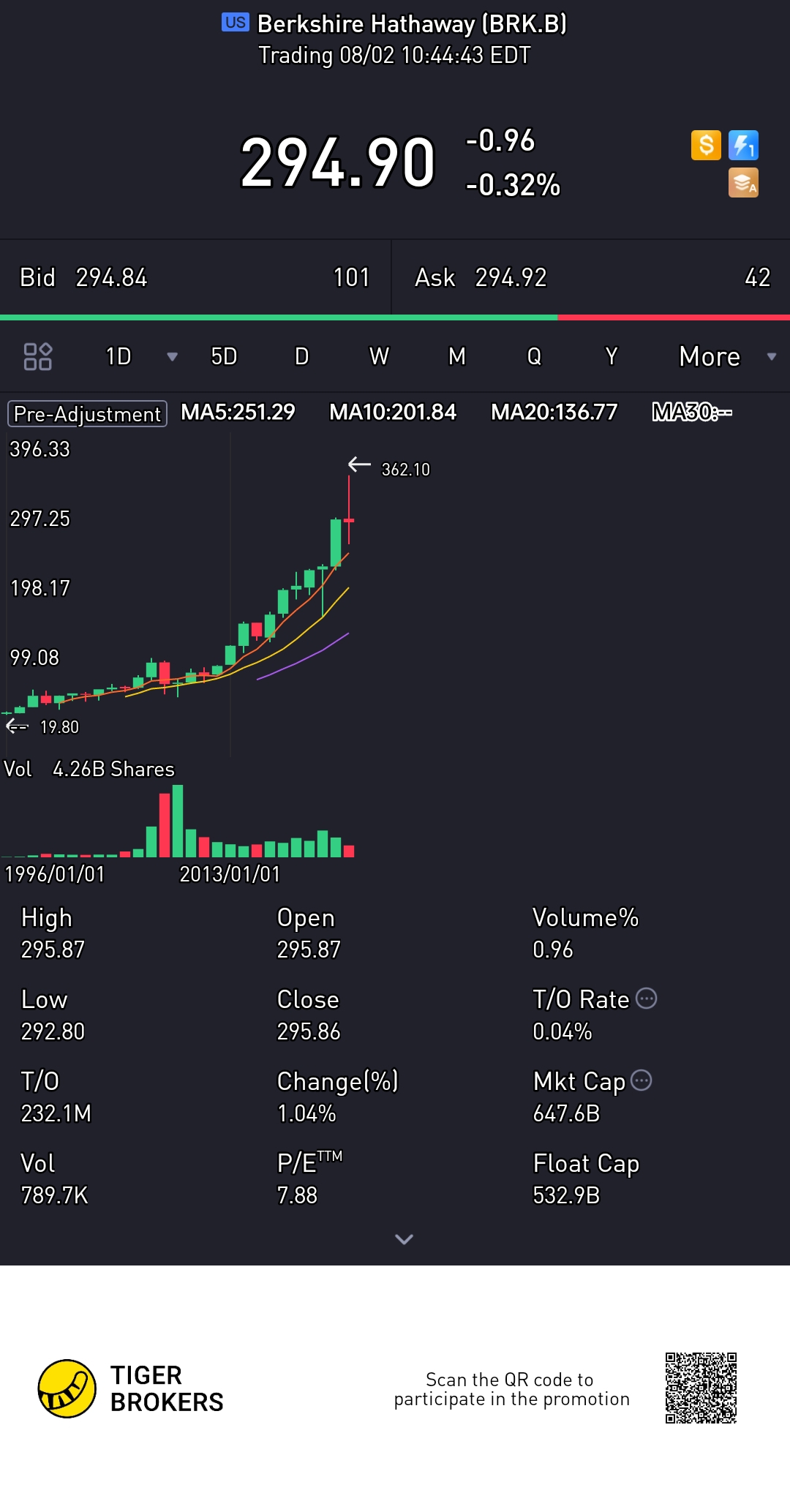Screen dimensions: 790x1512
Task: Tap the orange stacked layers icon
Action: tap(743, 183)
